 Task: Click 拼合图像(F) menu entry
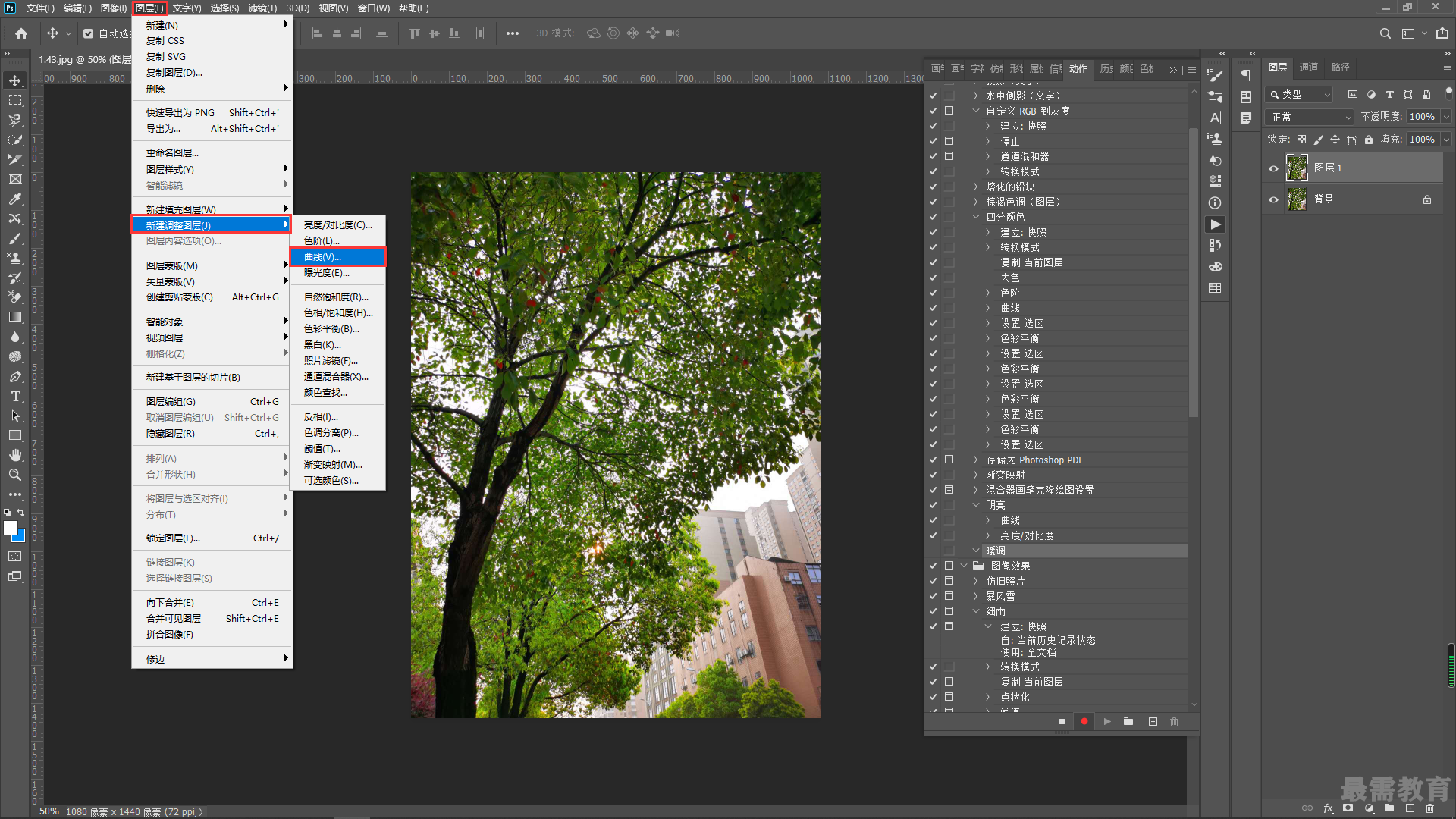(x=212, y=635)
